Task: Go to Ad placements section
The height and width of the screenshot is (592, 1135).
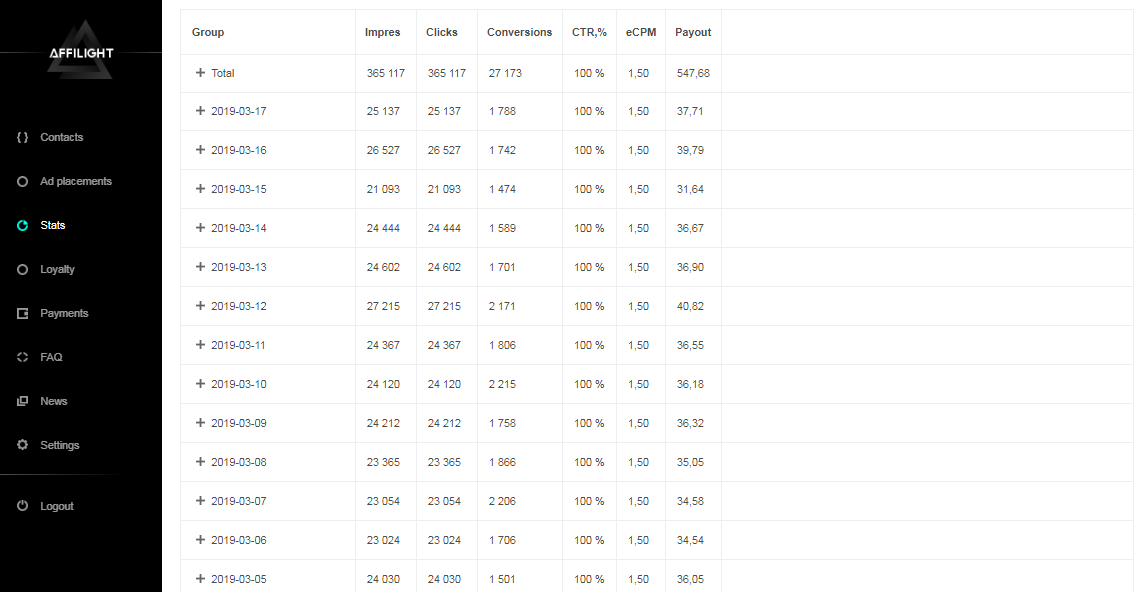Action: coord(76,181)
